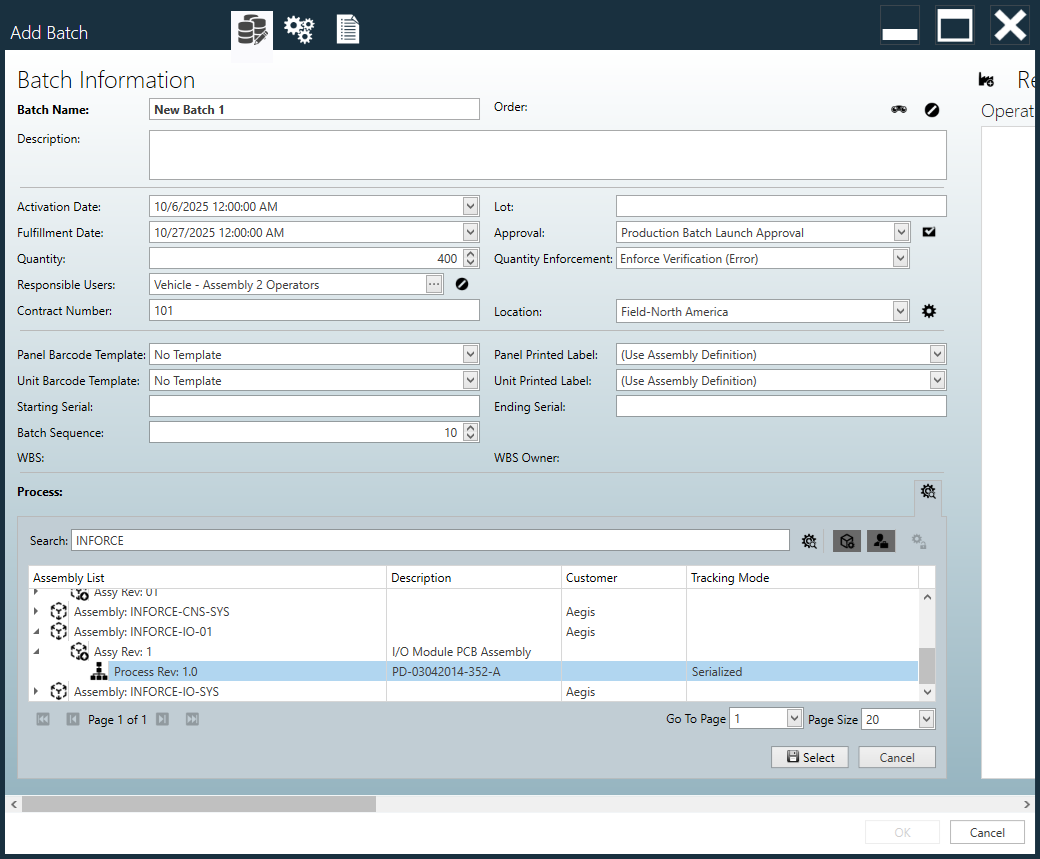Screen dimensions: 1040x859
Task: Open the process search gear next to the Search box
Action: [809, 540]
